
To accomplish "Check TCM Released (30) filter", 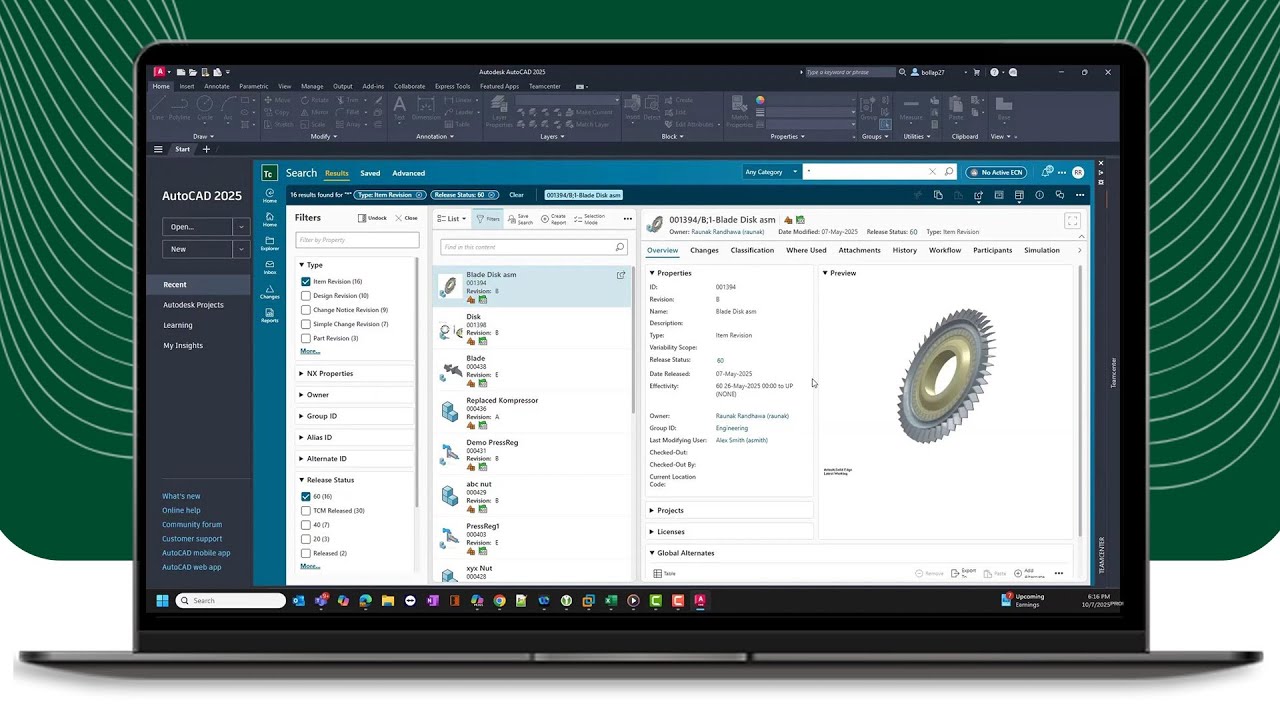I will click(306, 510).
